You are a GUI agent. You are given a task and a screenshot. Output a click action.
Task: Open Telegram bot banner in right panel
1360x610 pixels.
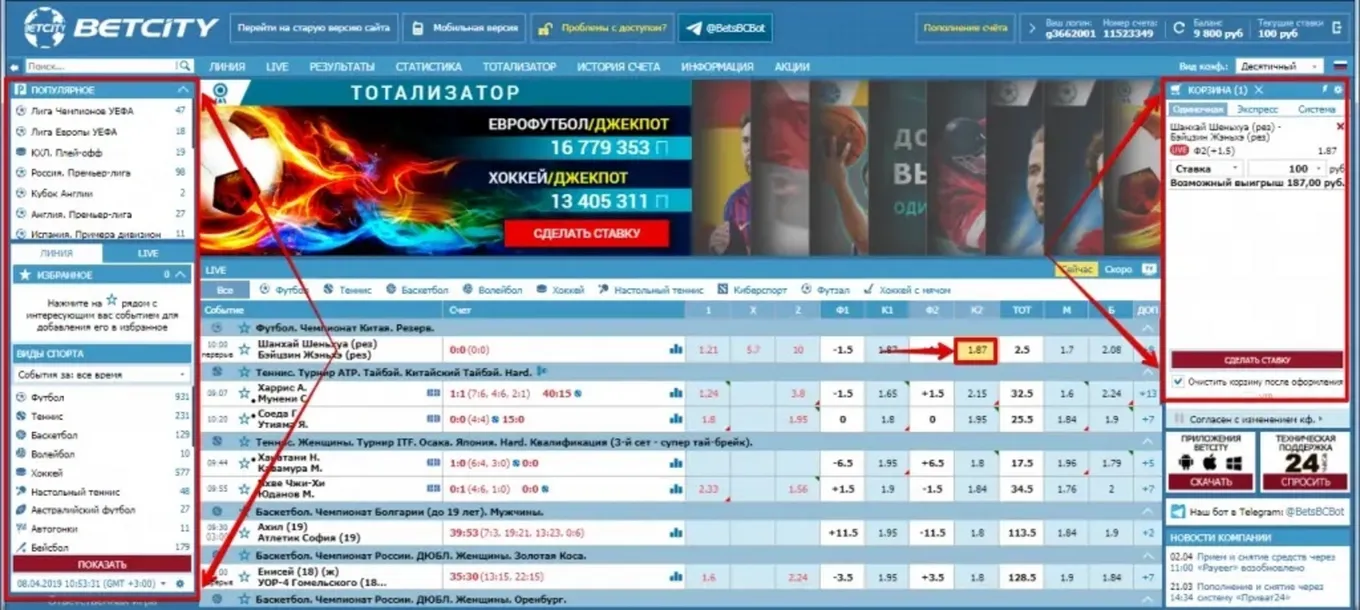(1256, 510)
